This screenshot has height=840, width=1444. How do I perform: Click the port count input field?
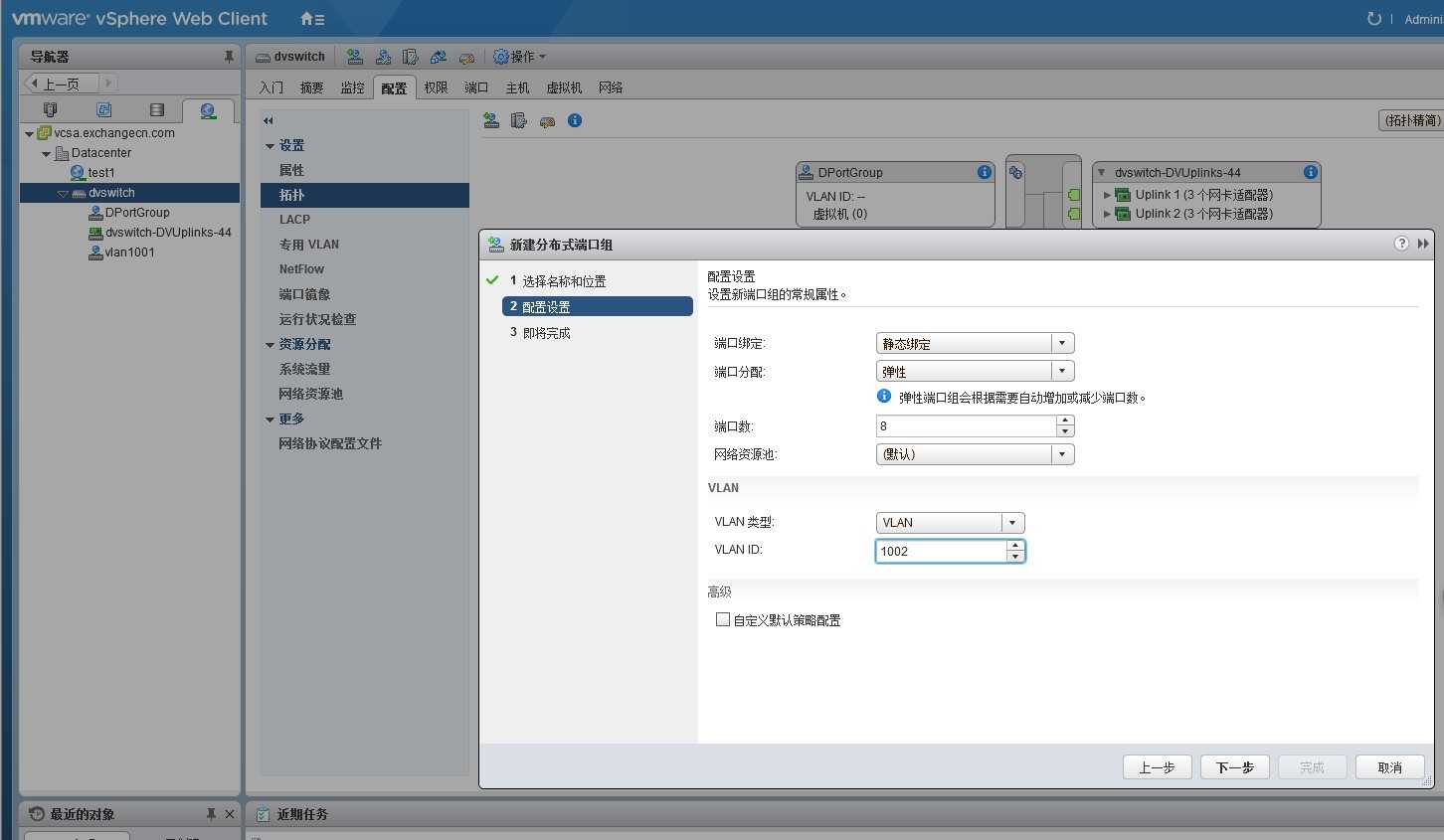[x=966, y=425]
